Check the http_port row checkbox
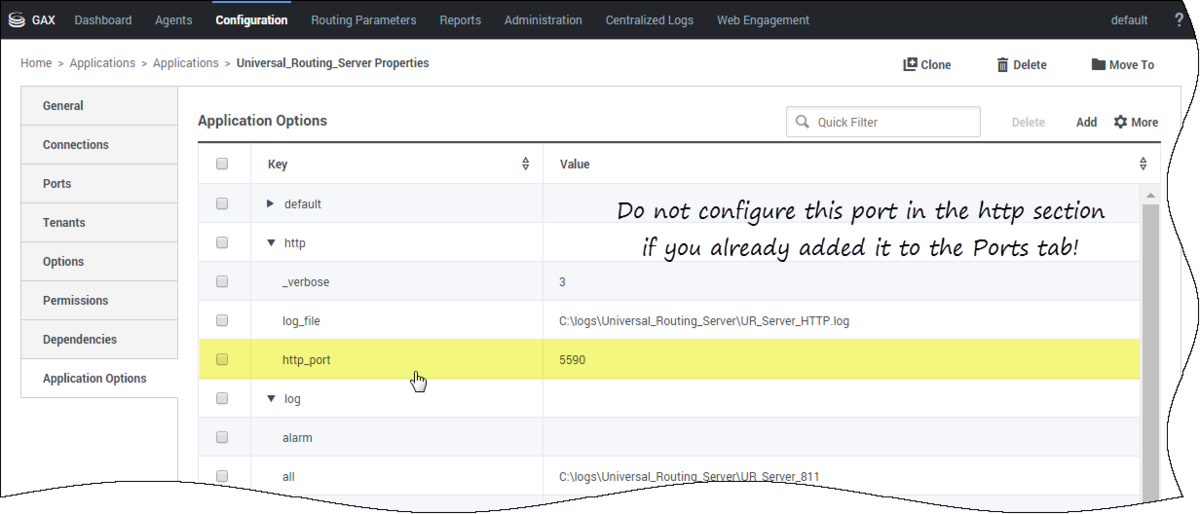 (x=222, y=359)
